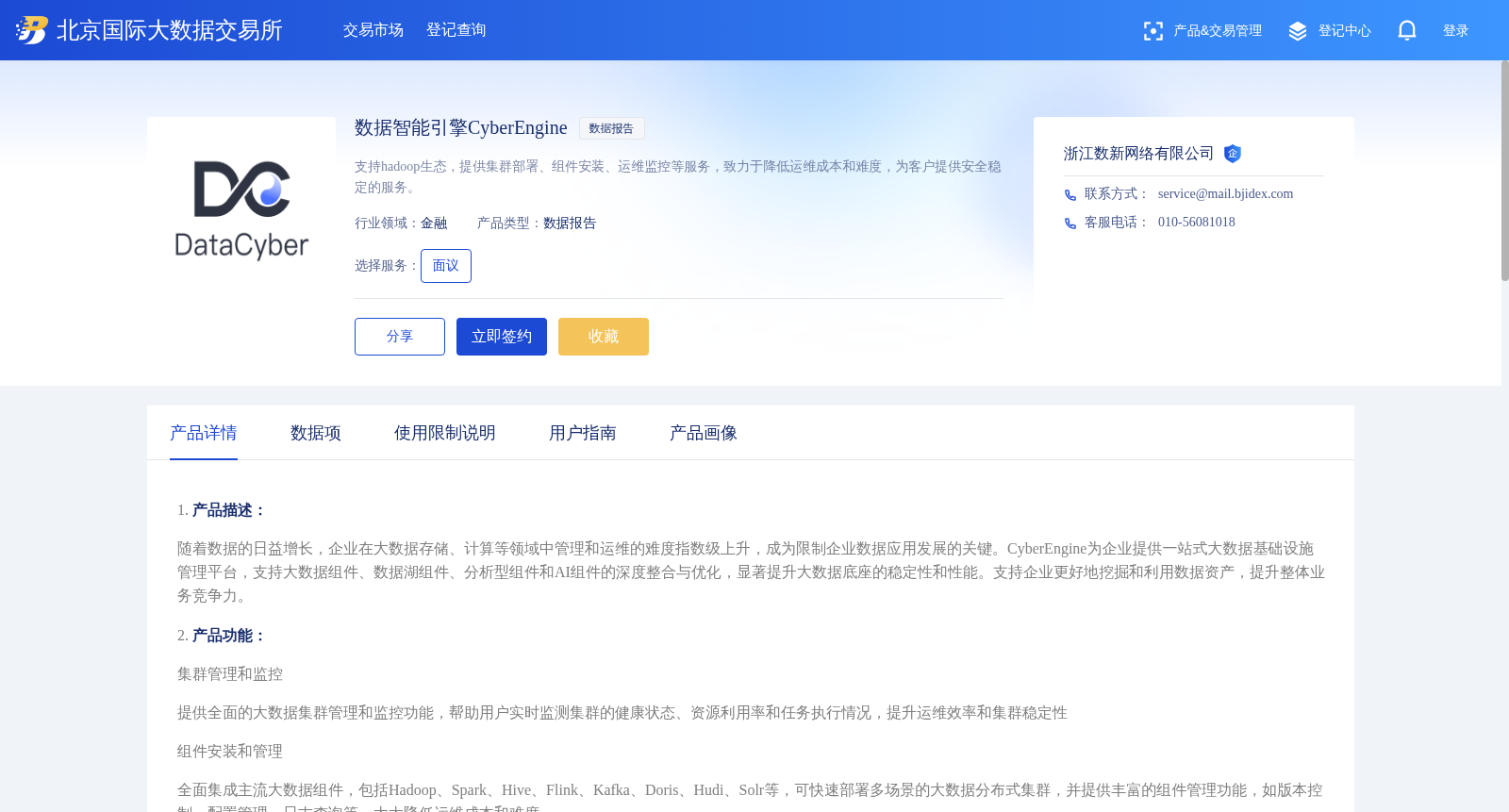Select the 面议 service option
Screen dimensions: 1509x812
446,266
